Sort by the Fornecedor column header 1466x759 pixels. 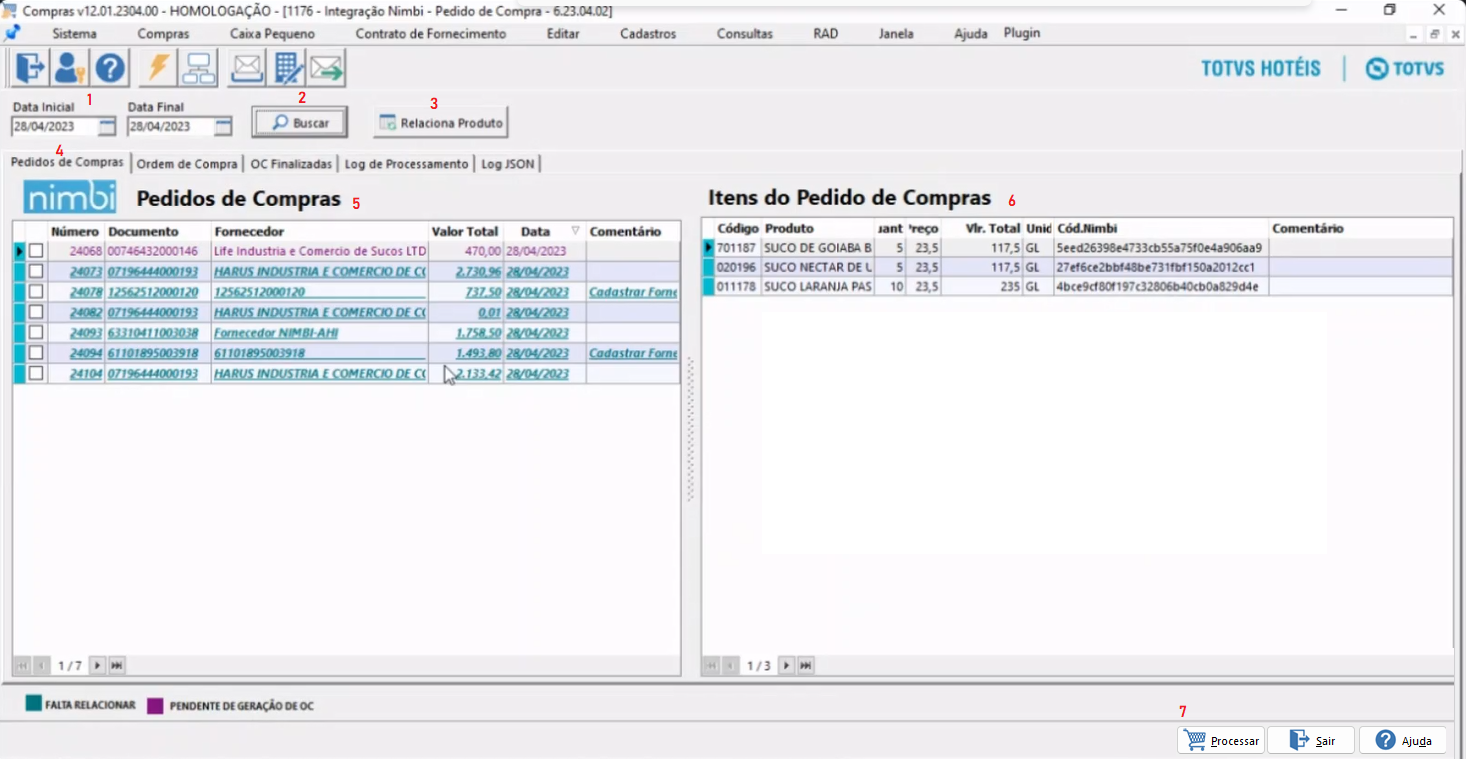coord(319,231)
